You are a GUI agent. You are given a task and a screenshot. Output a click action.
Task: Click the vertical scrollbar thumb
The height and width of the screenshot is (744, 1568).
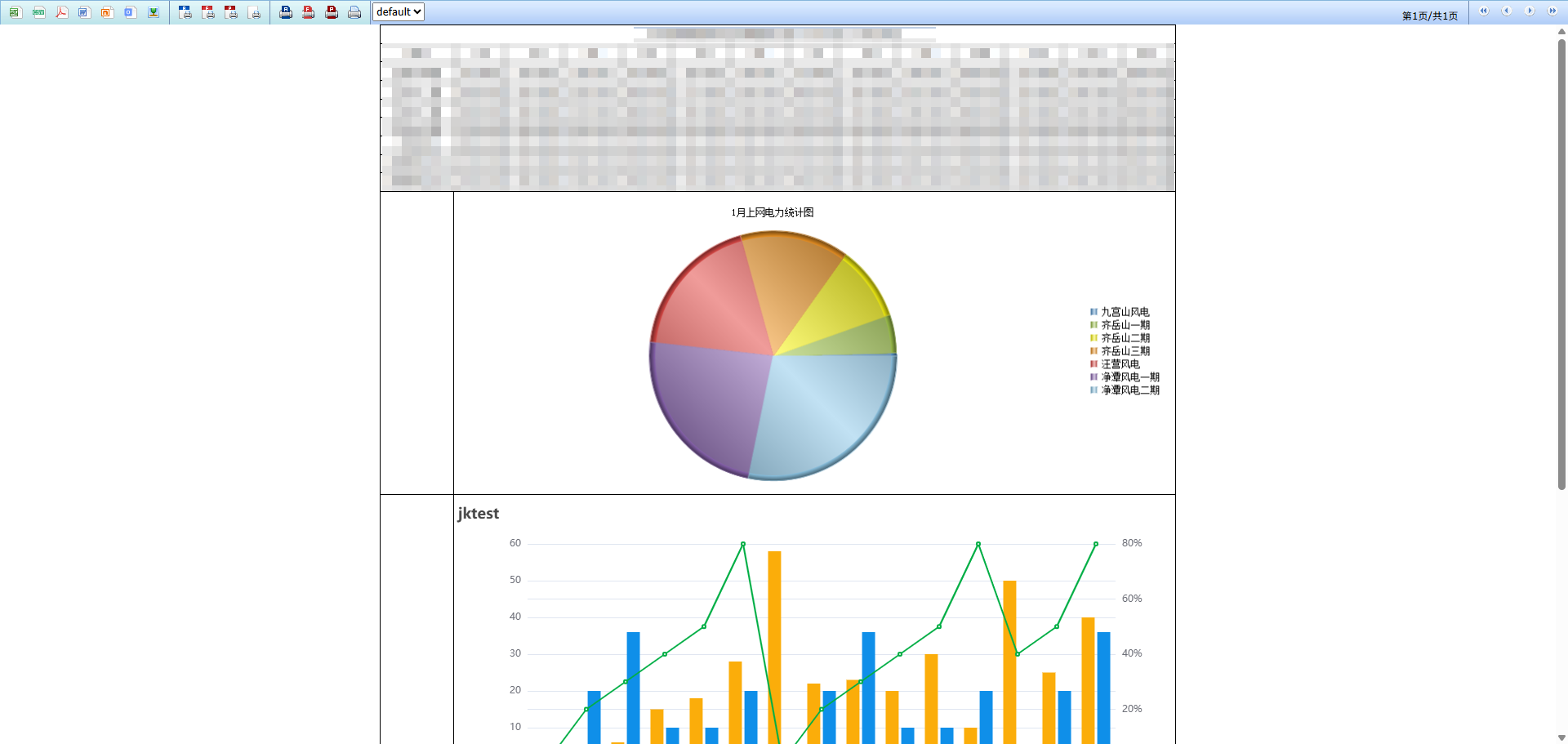tap(1561, 263)
